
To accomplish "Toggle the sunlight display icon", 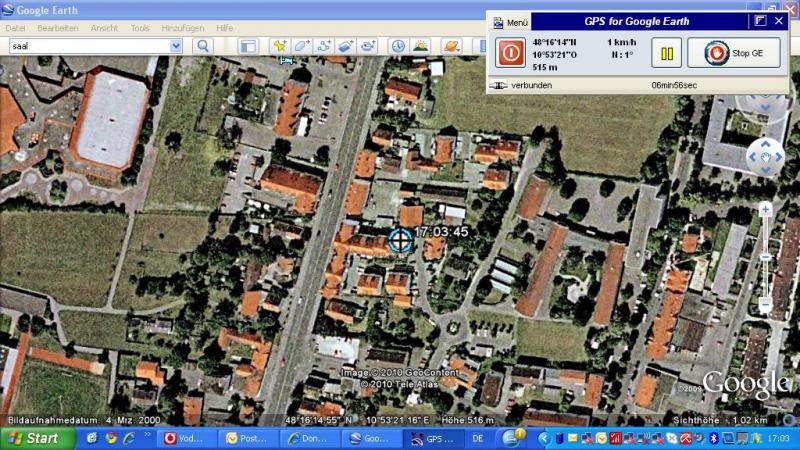I will [x=421, y=46].
